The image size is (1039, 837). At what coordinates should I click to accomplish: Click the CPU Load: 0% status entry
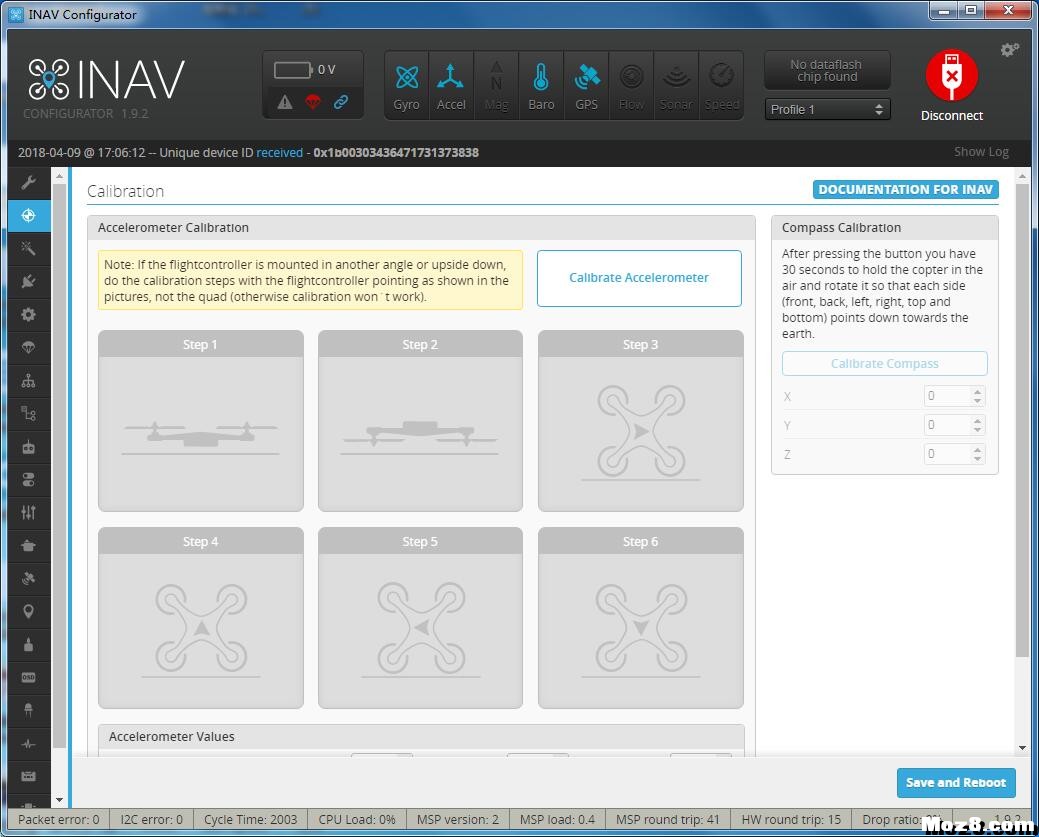356,819
